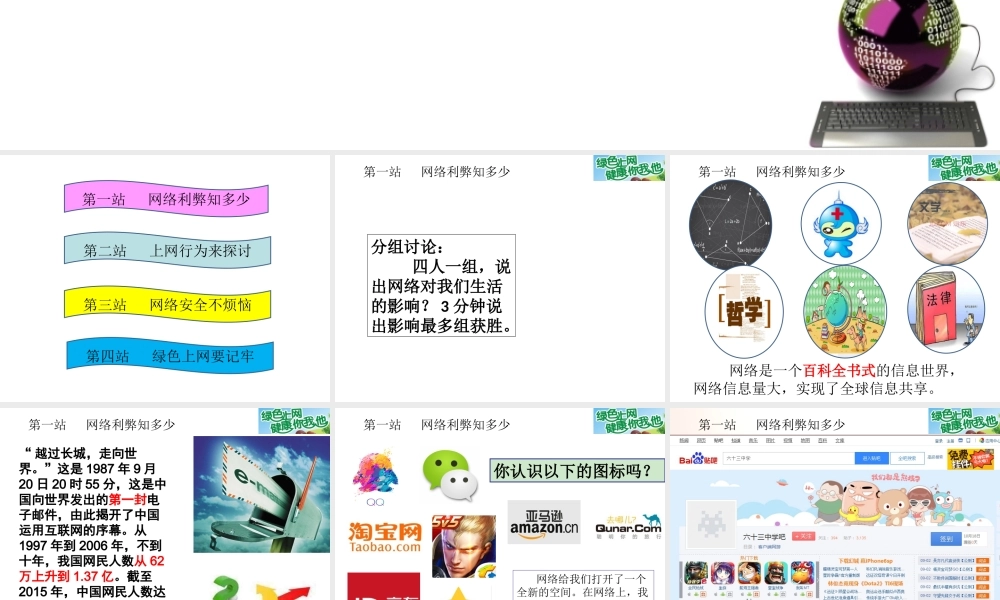
Task: Click the text box 网络给我们打开了一个全新的空间
Action: pos(584,585)
